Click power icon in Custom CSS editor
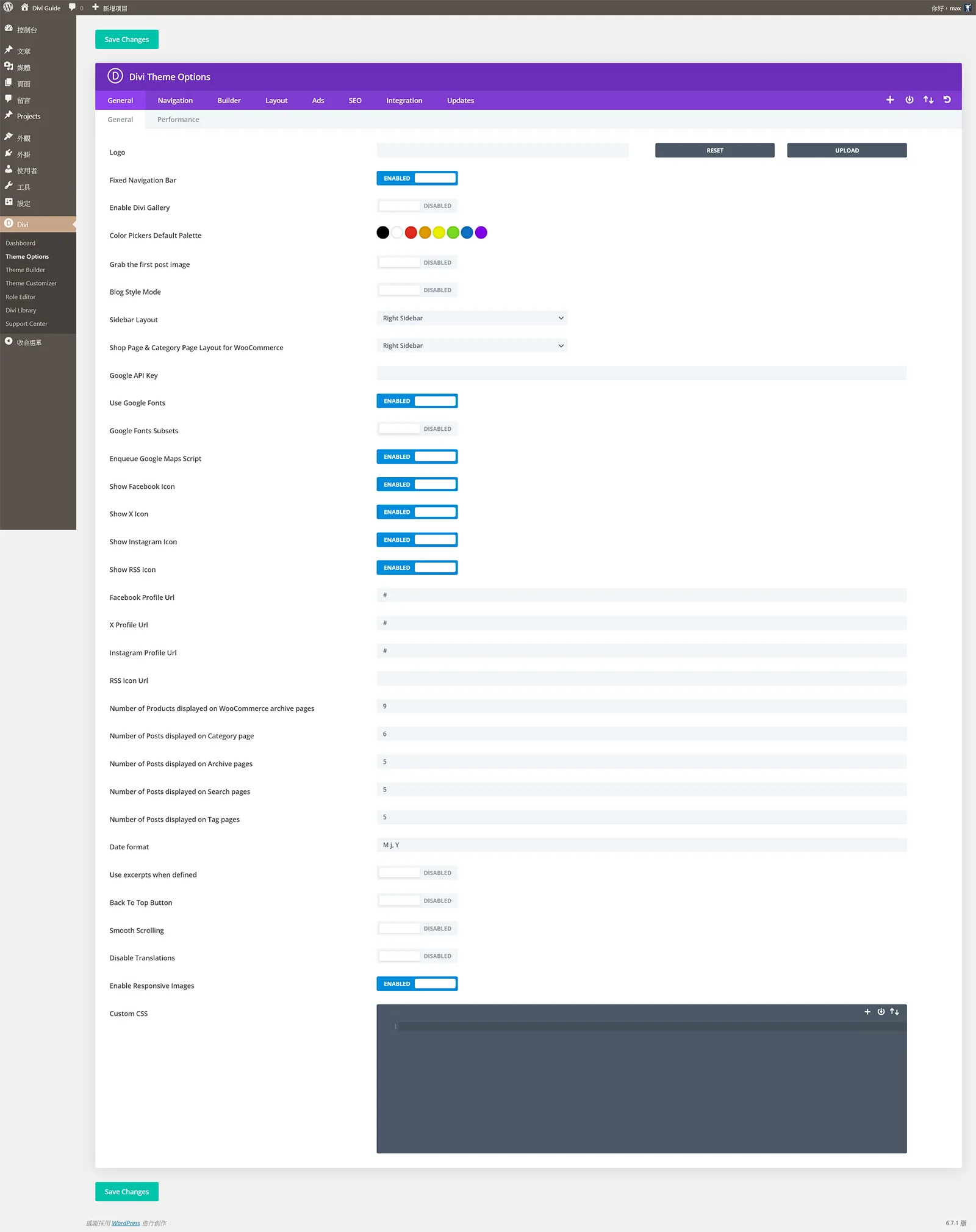Image resolution: width=976 pixels, height=1232 pixels. click(x=881, y=1012)
